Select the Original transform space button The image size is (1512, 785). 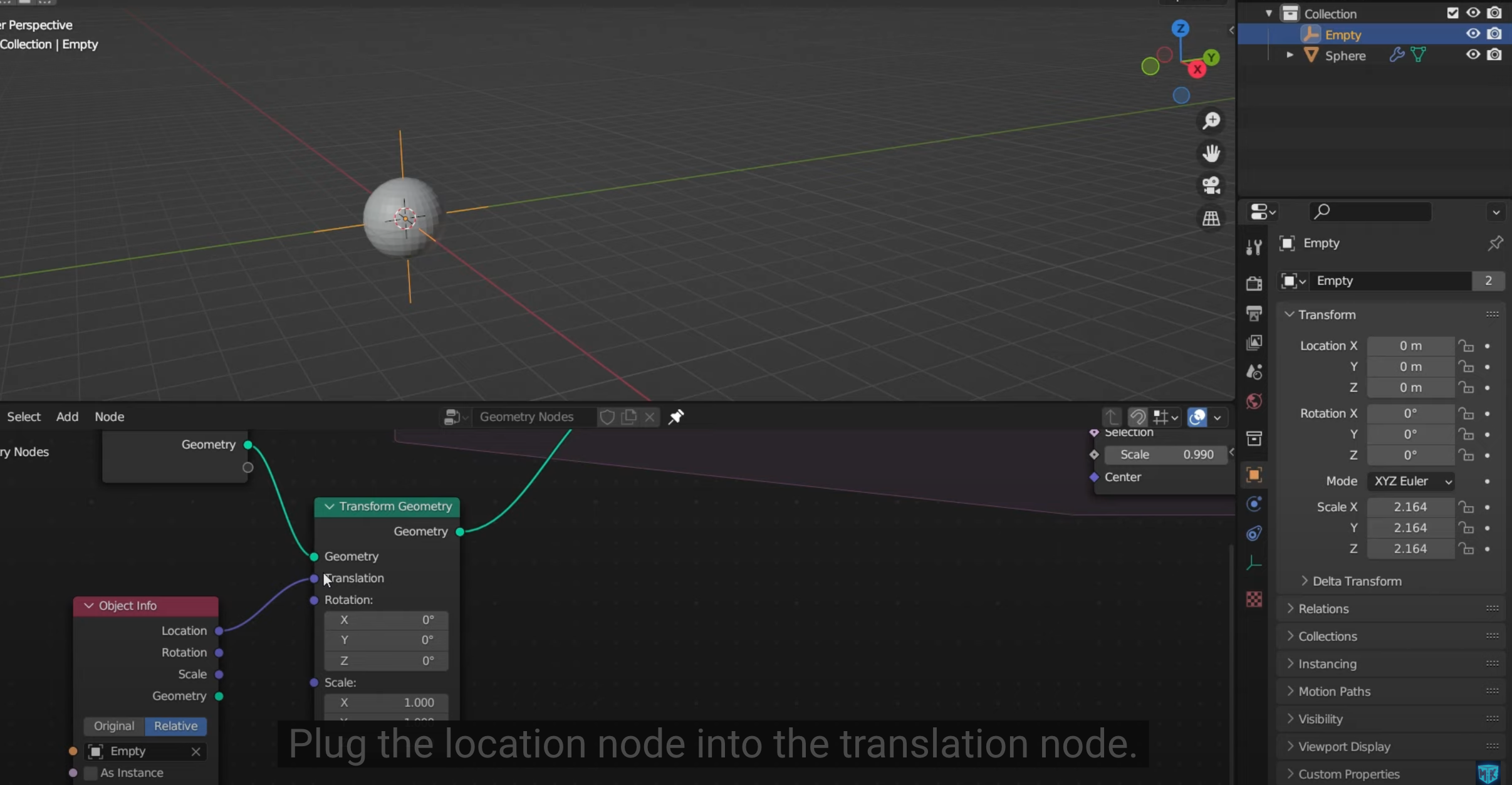tap(114, 726)
